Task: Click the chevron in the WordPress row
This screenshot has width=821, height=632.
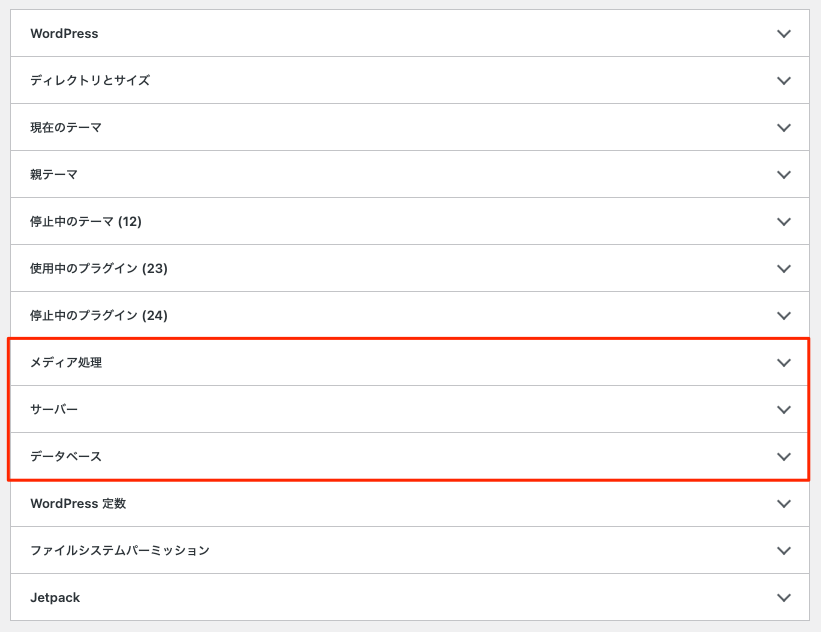Action: click(784, 34)
